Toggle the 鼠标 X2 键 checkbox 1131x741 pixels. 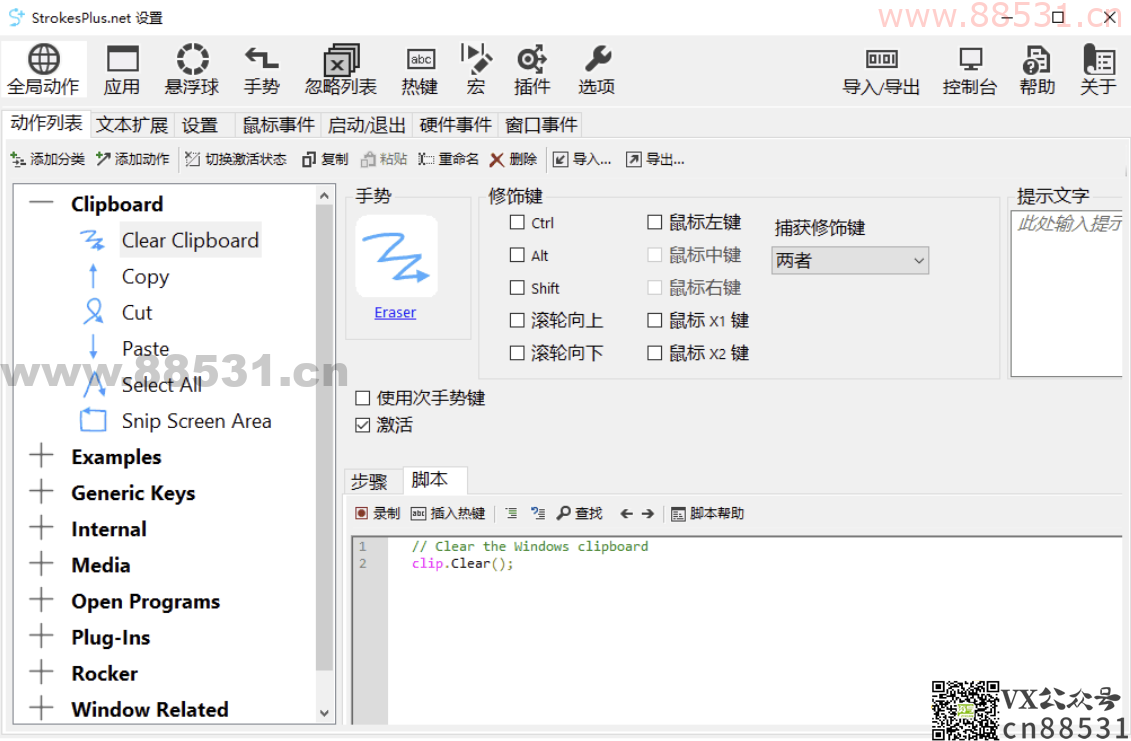tap(655, 353)
